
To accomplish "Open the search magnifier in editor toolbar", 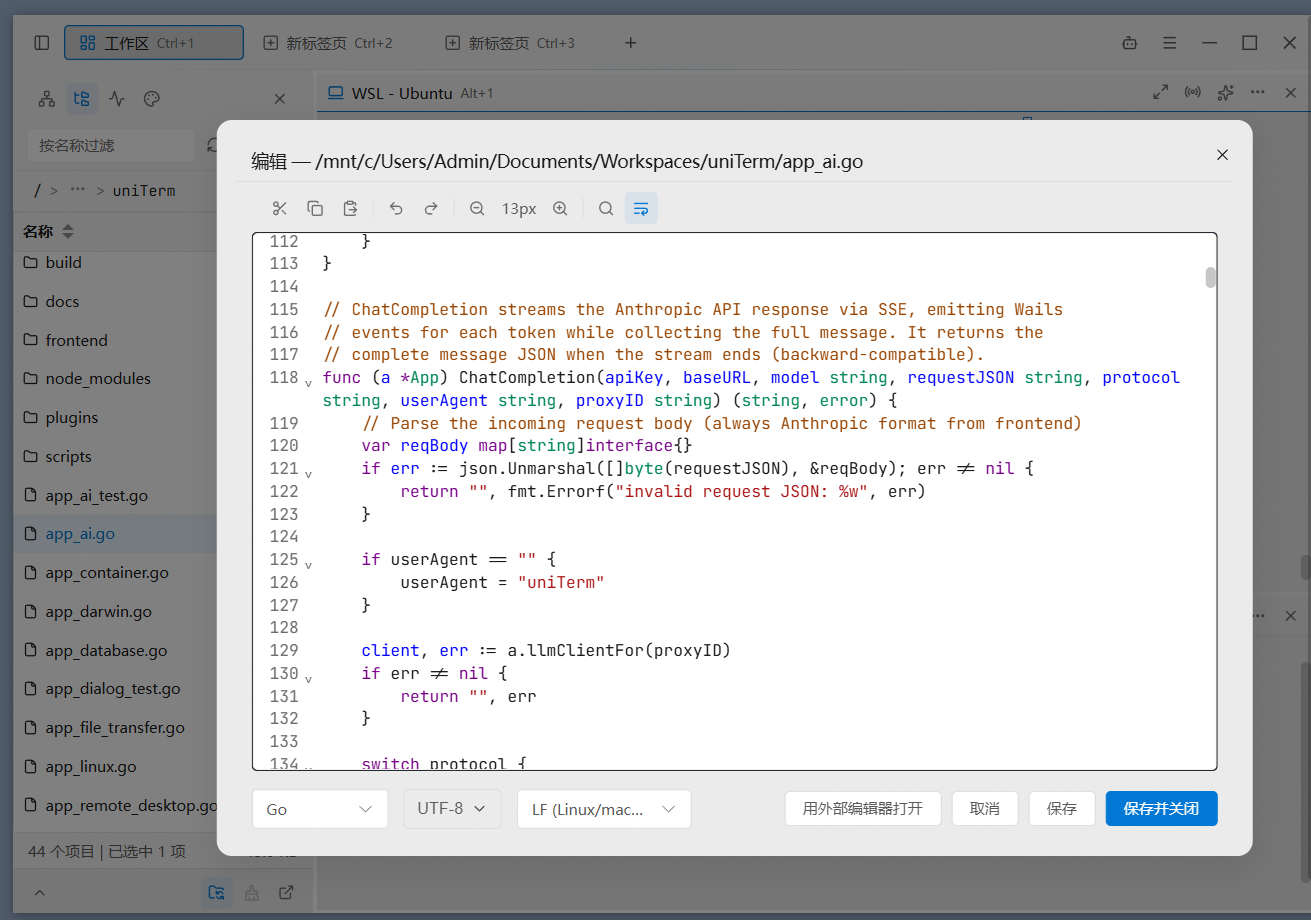I will (606, 208).
